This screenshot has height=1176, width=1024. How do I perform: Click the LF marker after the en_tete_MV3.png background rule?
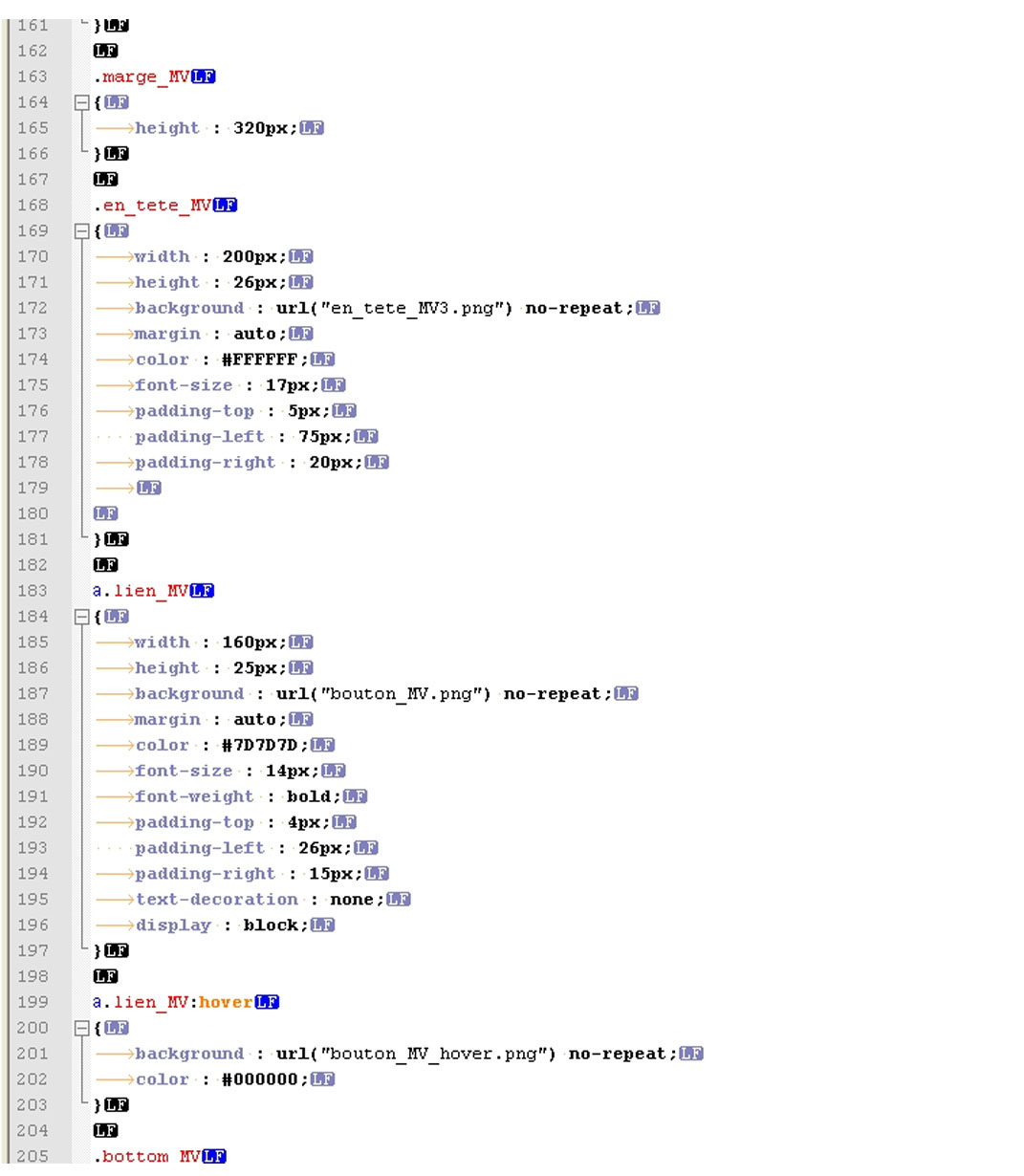pos(649,308)
